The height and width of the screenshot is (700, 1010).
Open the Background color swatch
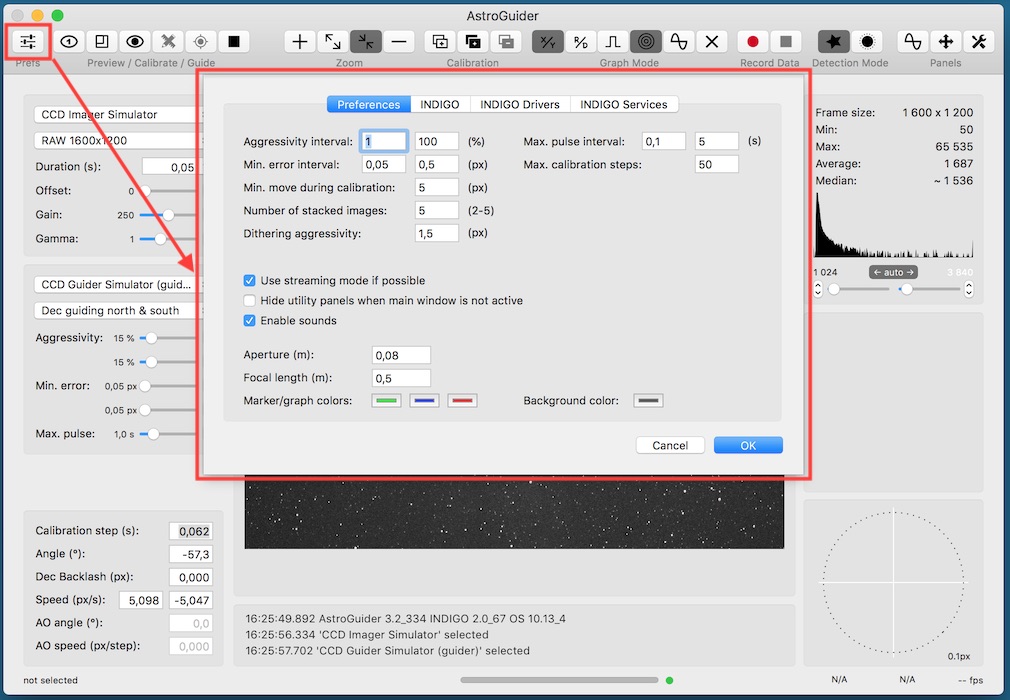[648, 401]
